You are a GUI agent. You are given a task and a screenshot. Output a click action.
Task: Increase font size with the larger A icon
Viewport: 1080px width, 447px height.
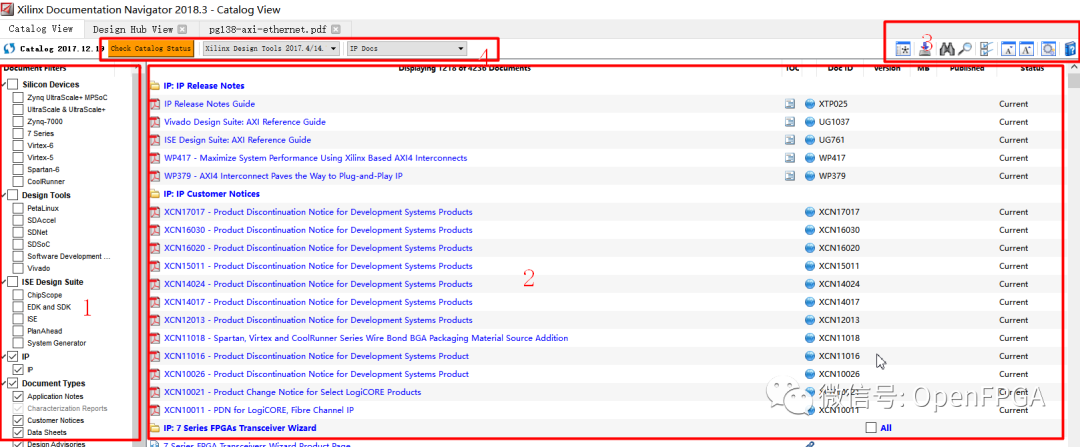point(1026,49)
